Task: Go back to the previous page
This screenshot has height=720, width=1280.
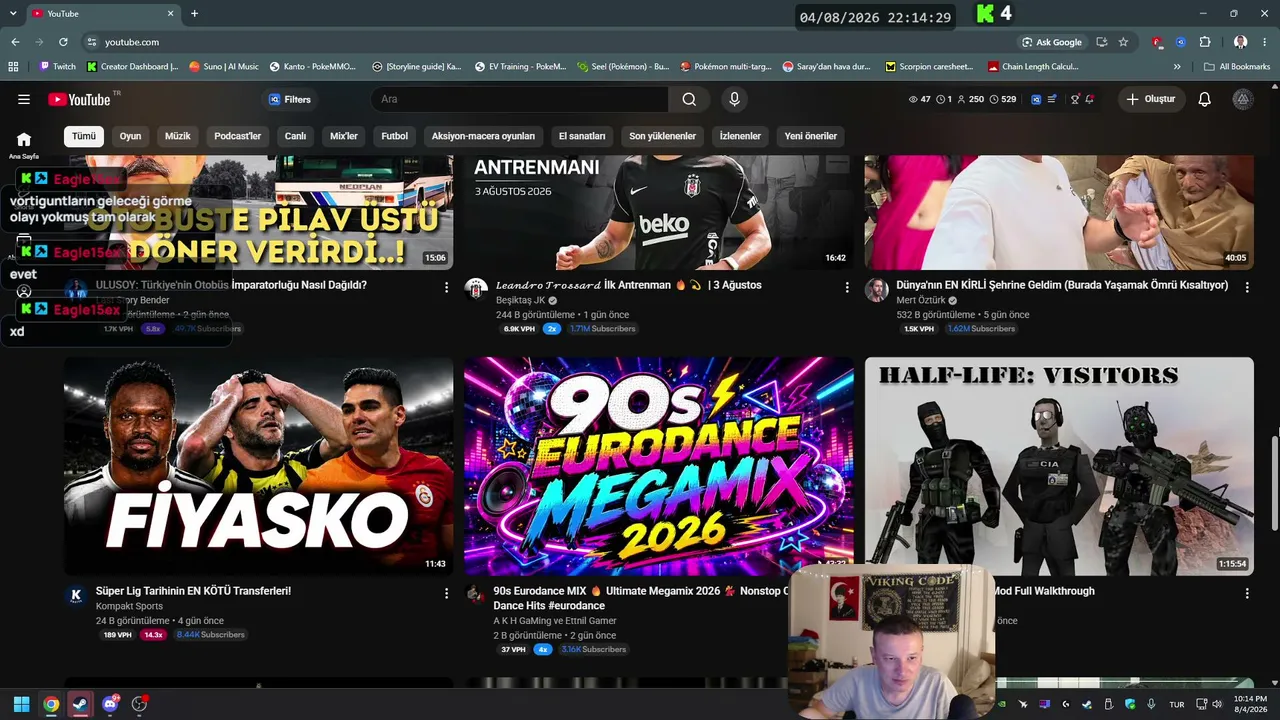Action: [15, 42]
